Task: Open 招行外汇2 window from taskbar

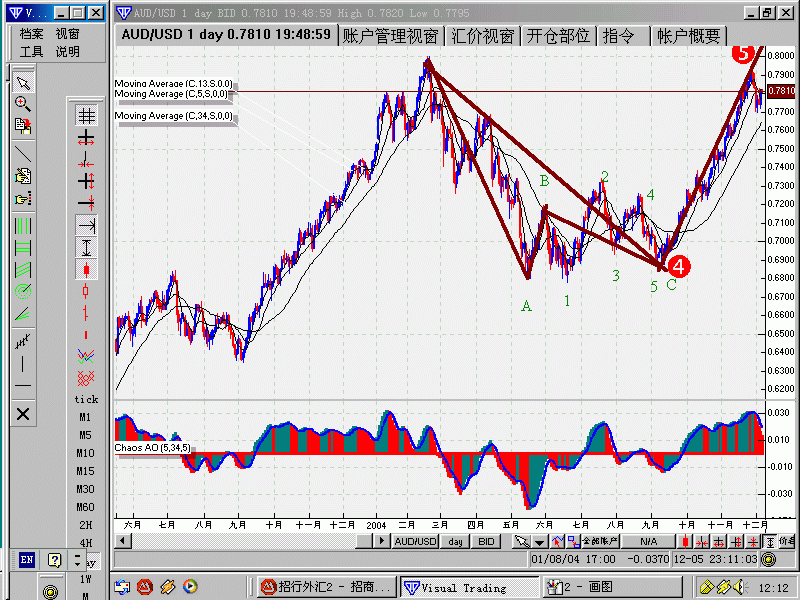Action: [x=327, y=587]
